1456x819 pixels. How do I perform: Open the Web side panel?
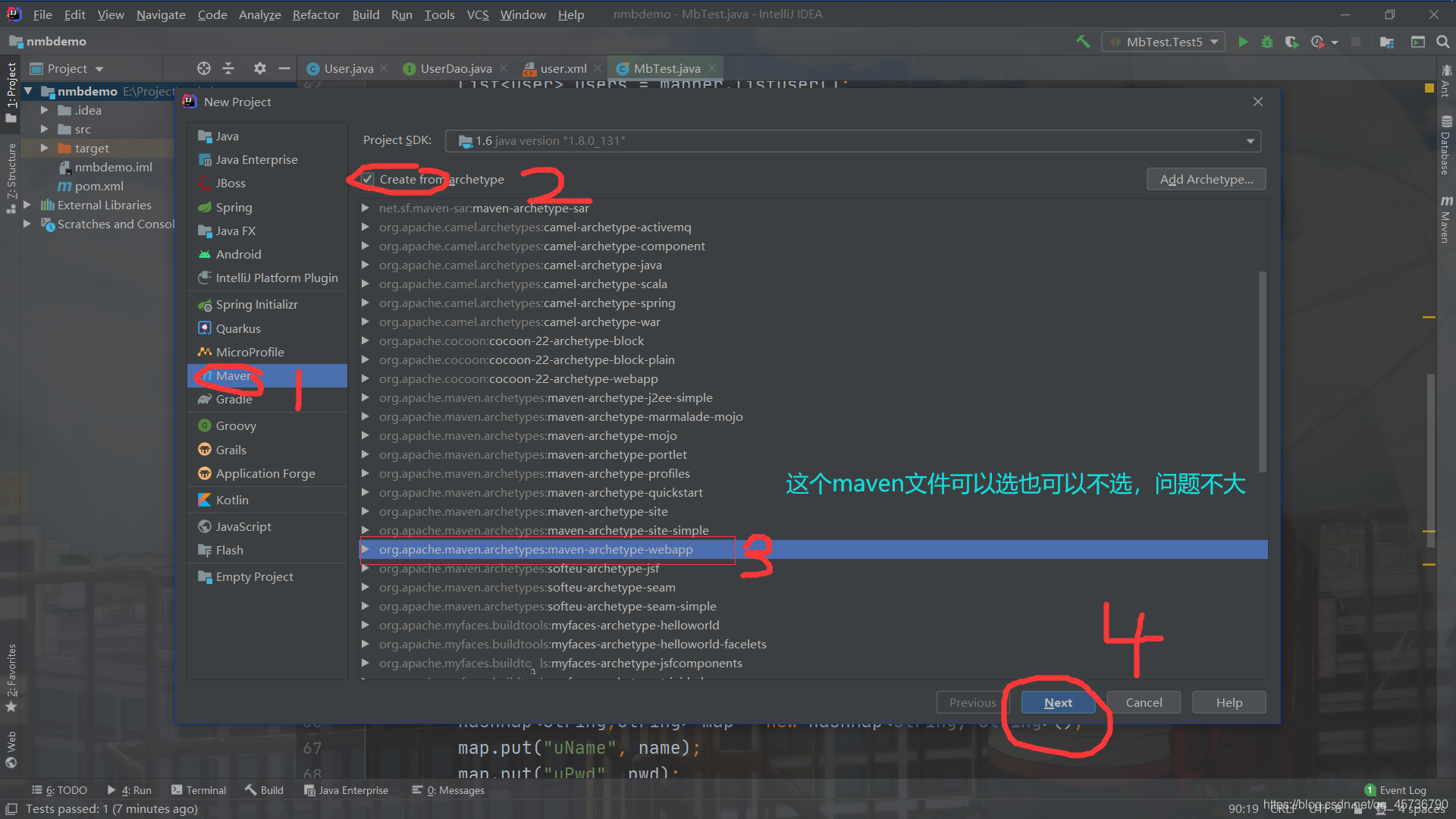pyautogui.click(x=11, y=749)
